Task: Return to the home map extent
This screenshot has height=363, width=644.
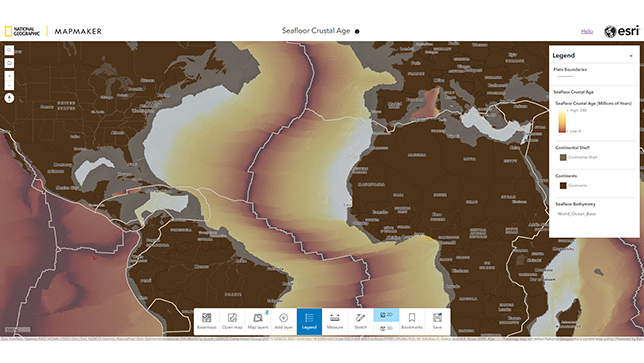Action: (9, 63)
